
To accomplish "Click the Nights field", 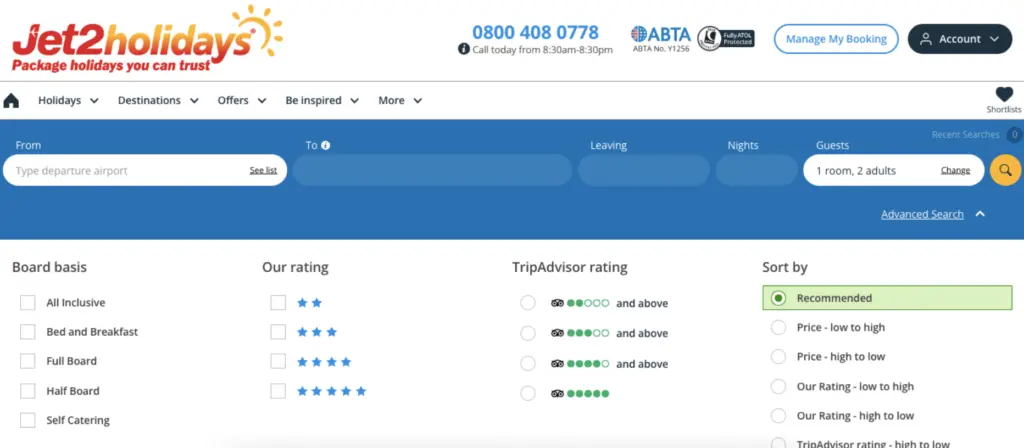I will tap(757, 170).
